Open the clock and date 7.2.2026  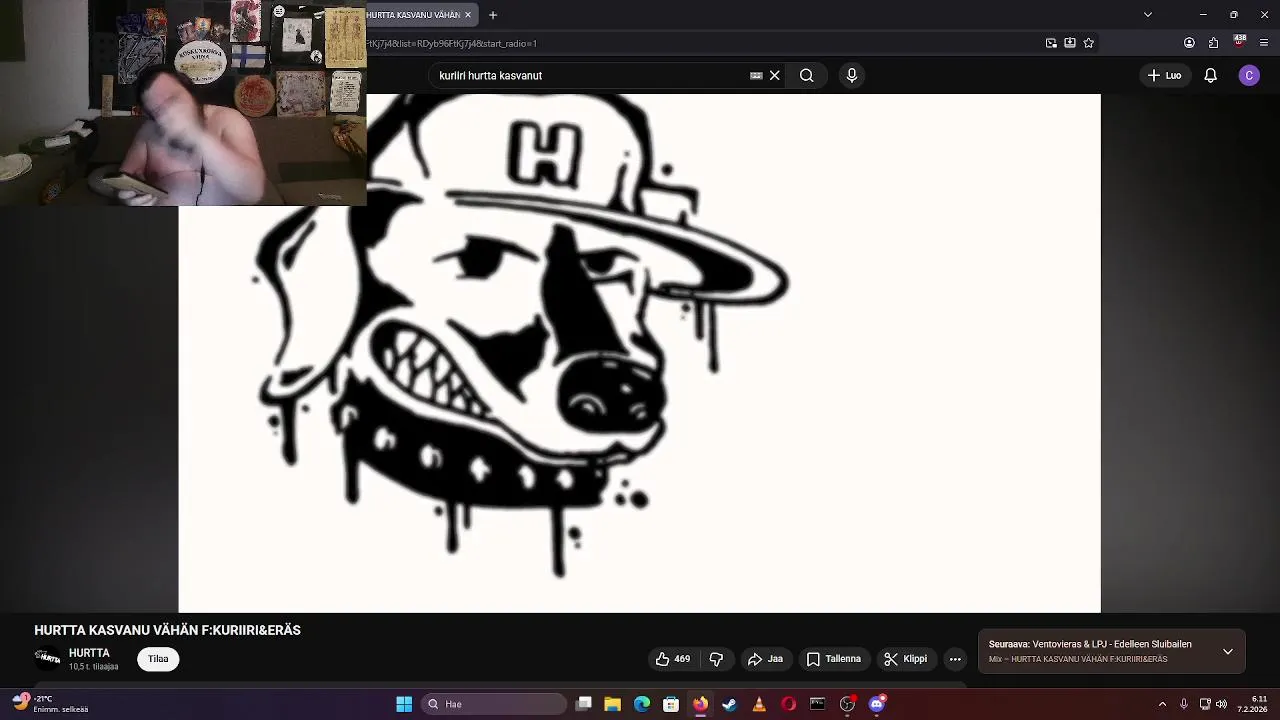(1254, 704)
